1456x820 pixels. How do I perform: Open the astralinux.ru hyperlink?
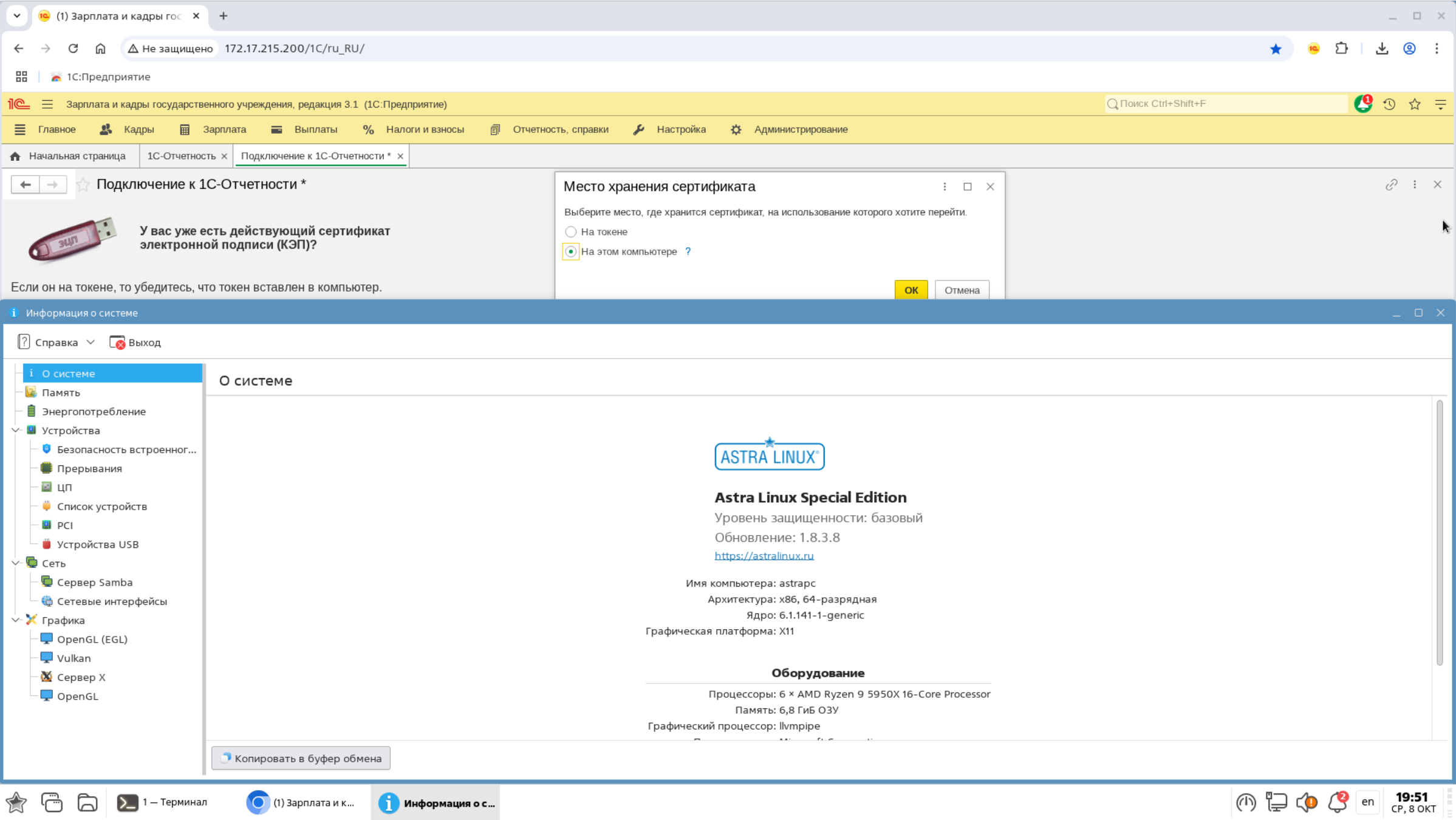pyautogui.click(x=764, y=556)
